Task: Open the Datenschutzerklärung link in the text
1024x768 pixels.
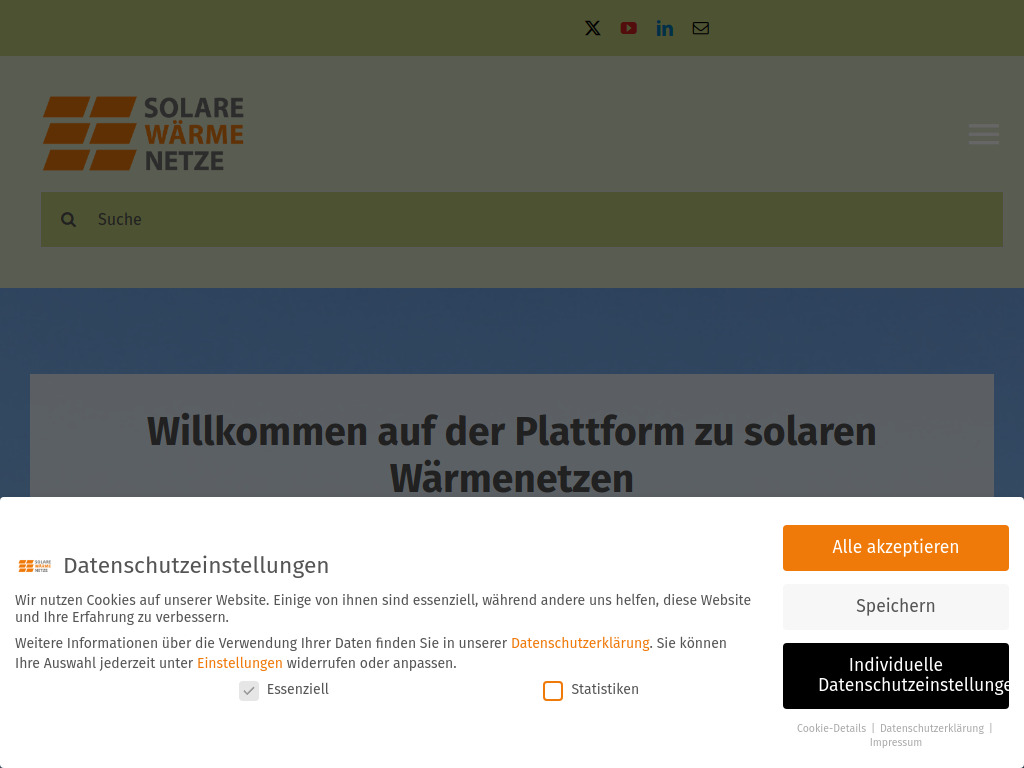Action: tap(580, 643)
